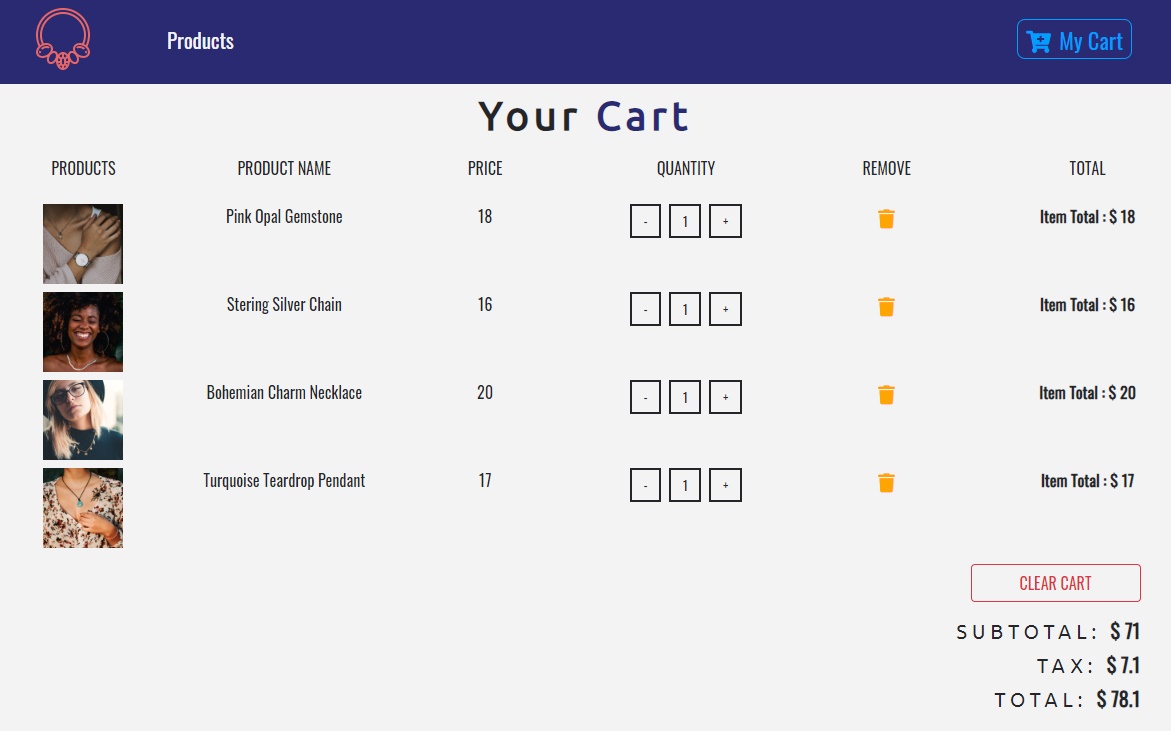Open the Stering Silver Chain product photo
This screenshot has width=1171, height=731.
click(83, 332)
